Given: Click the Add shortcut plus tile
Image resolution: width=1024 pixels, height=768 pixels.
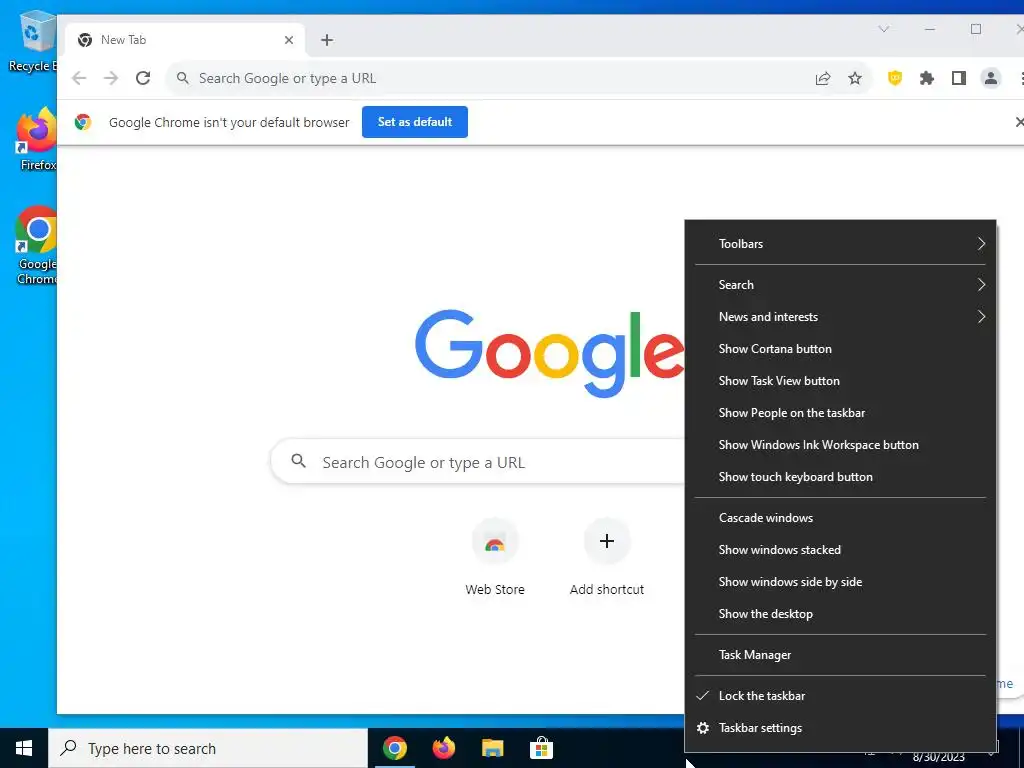Looking at the screenshot, I should (x=607, y=557).
